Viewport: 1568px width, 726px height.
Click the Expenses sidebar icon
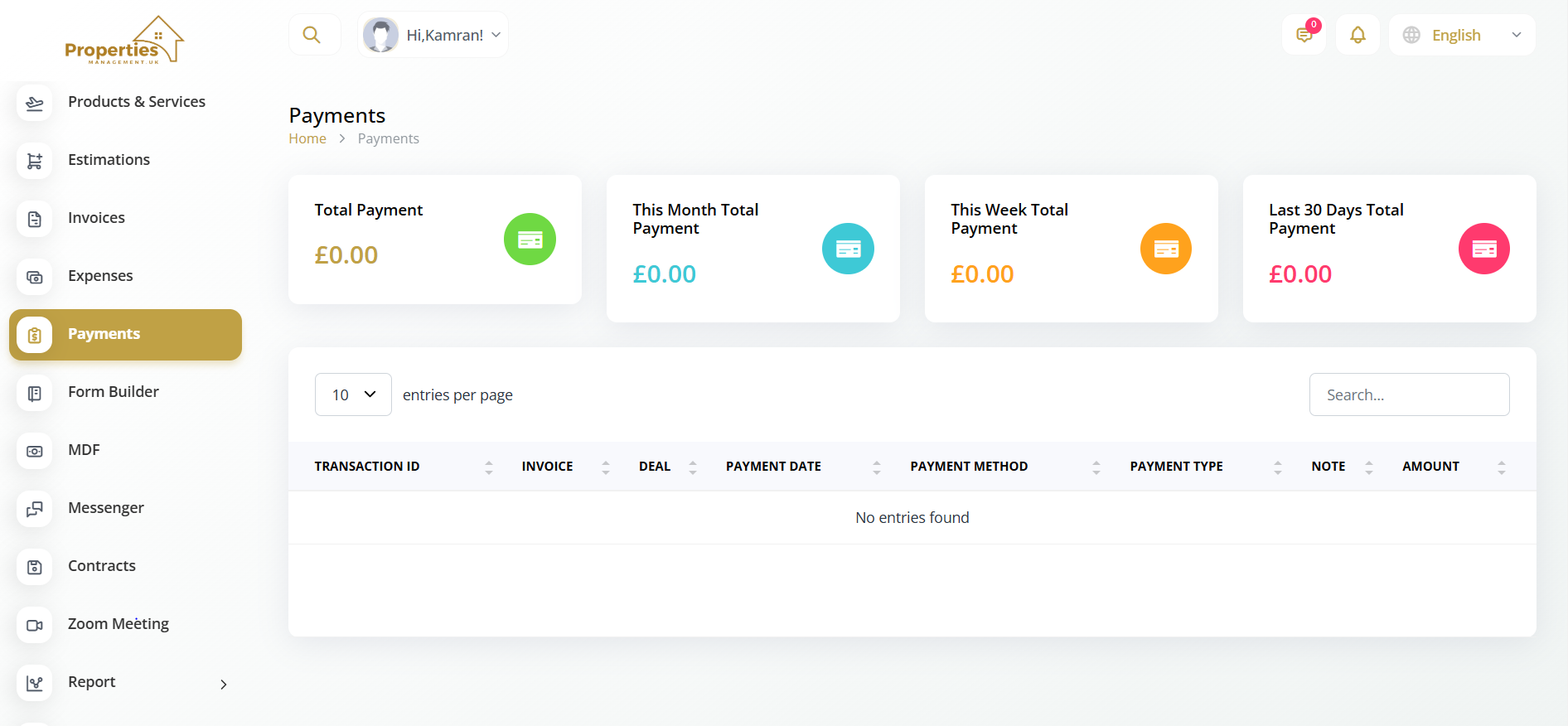pos(35,277)
